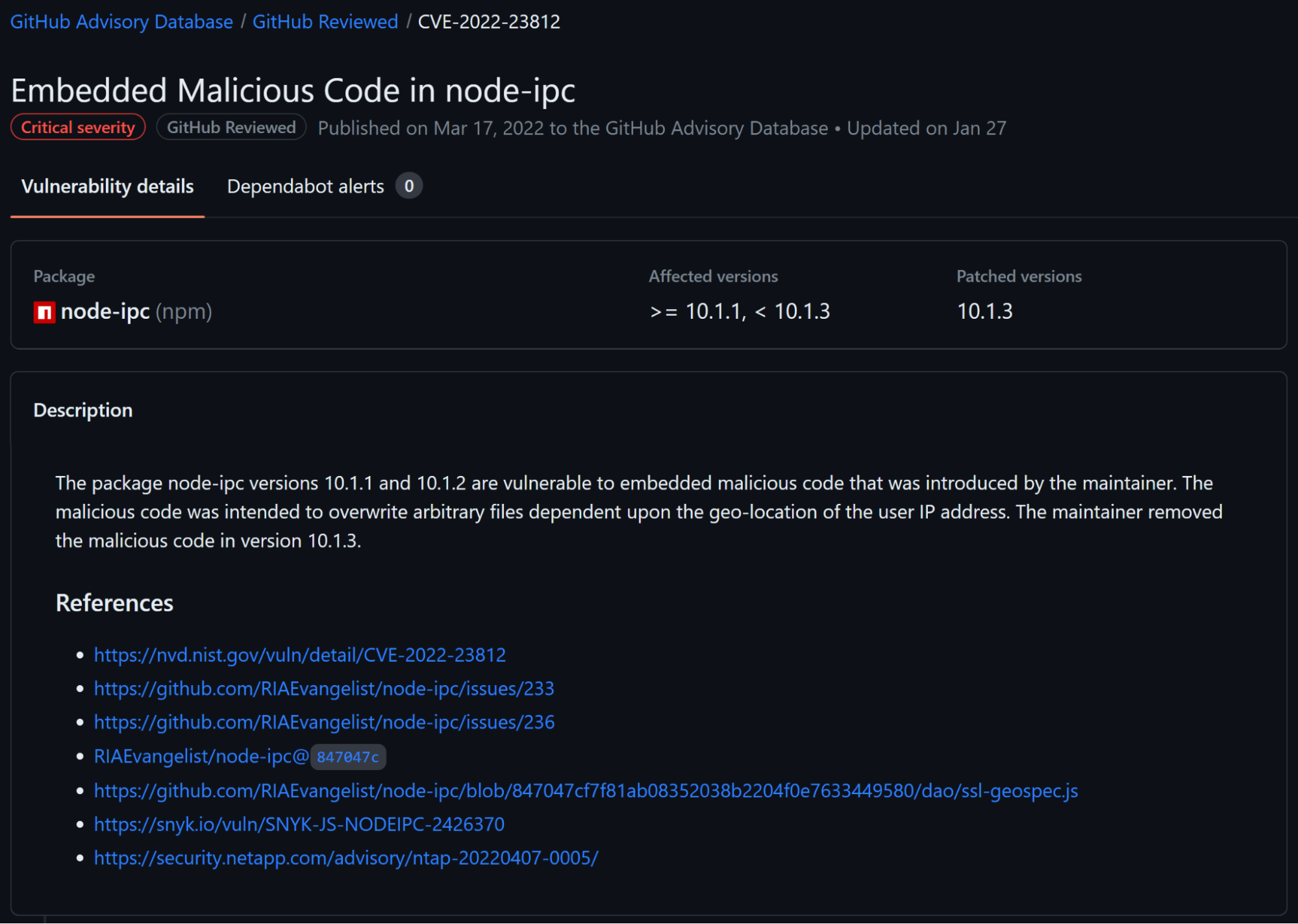This screenshot has height=924, width=1298.
Task: Click the Critical severity label
Action: (78, 127)
